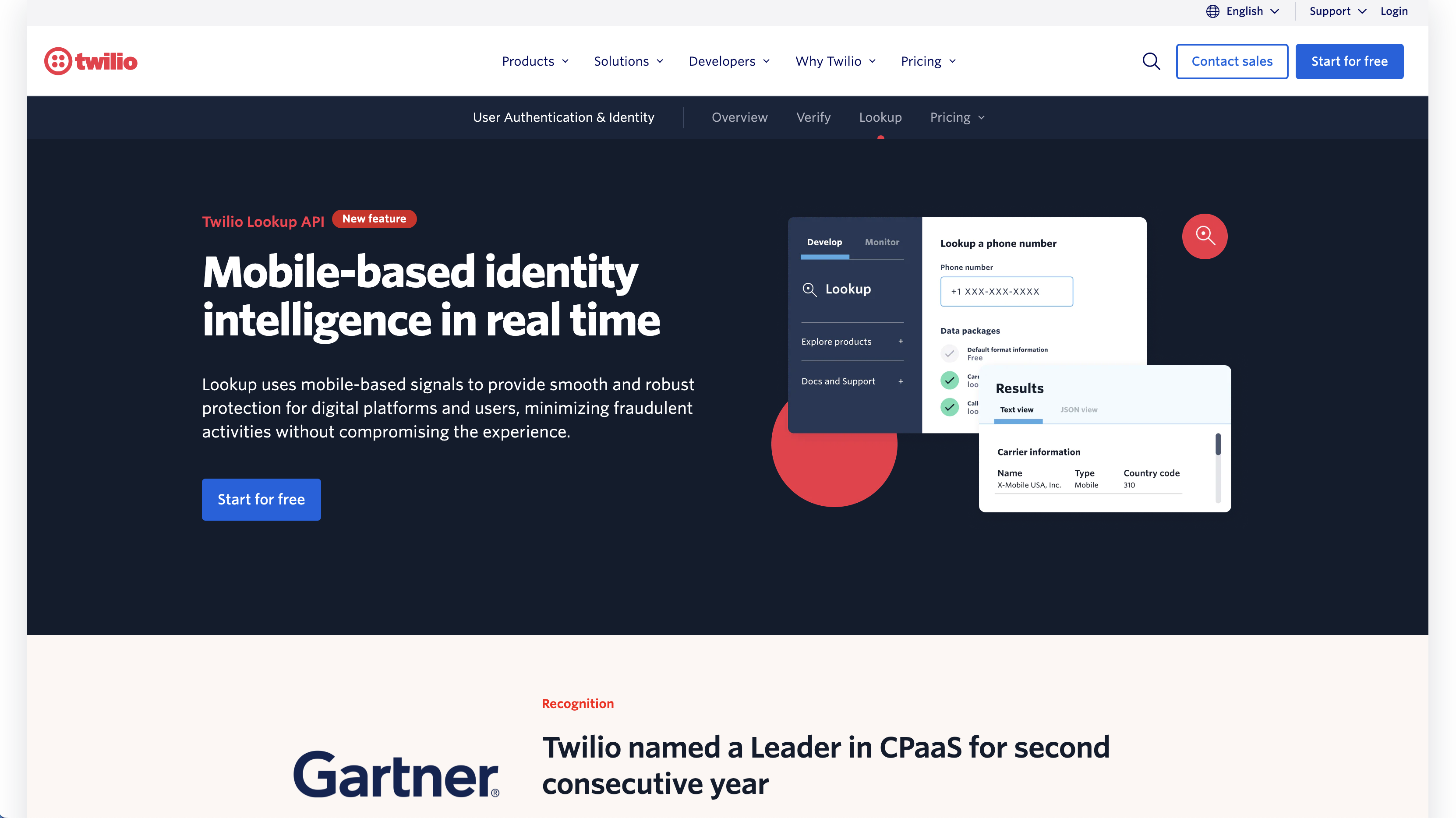Click the Twilio Lookup API label
The height and width of the screenshot is (818, 1456).
click(x=263, y=222)
